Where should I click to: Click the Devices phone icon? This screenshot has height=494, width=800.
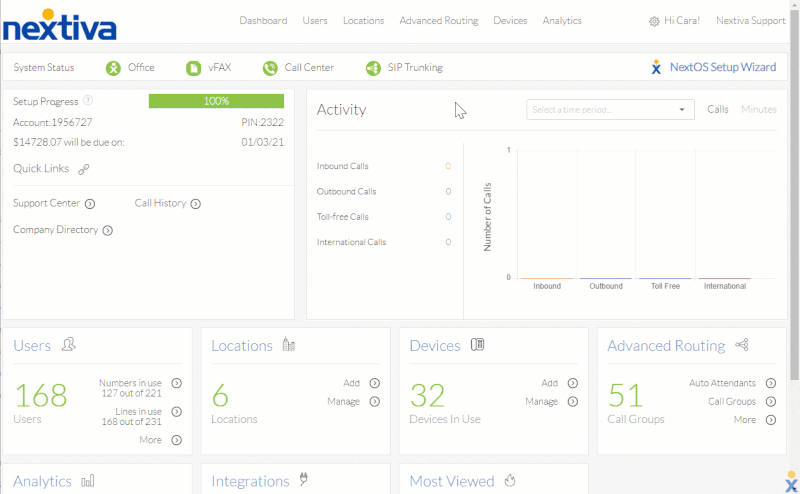pyautogui.click(x=477, y=344)
